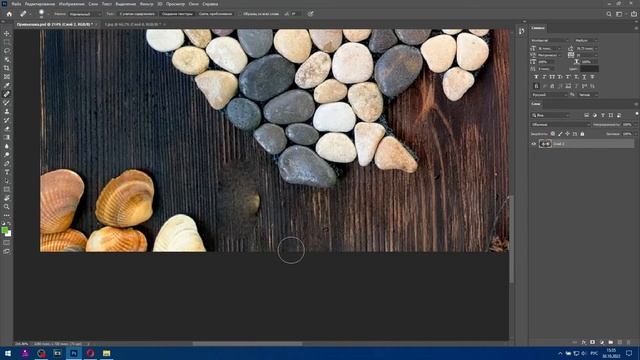Open the Просмотр menu
This screenshot has width=640, height=360.
click(x=176, y=4)
